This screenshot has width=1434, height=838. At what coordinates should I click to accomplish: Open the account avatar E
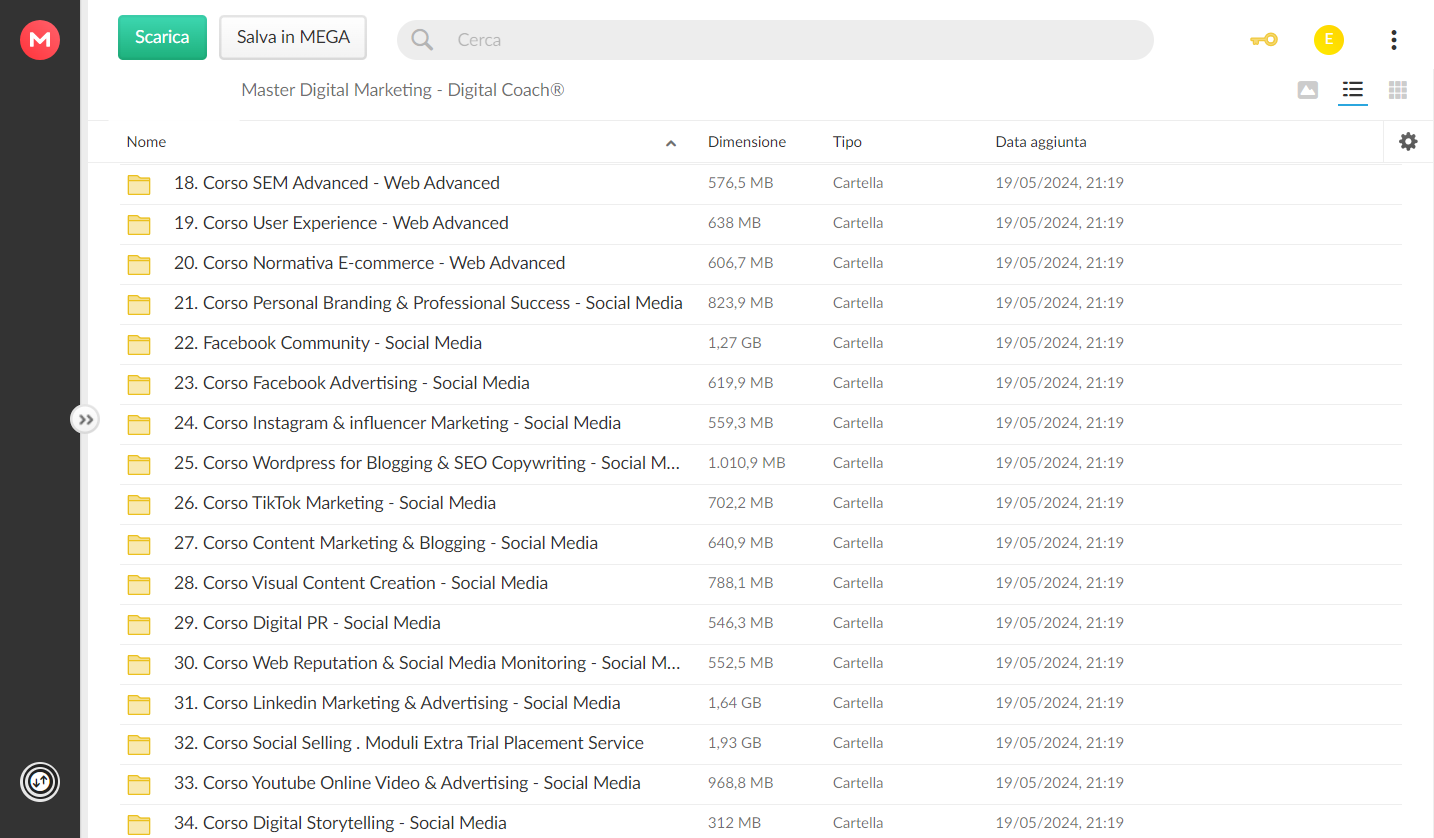pyautogui.click(x=1329, y=40)
